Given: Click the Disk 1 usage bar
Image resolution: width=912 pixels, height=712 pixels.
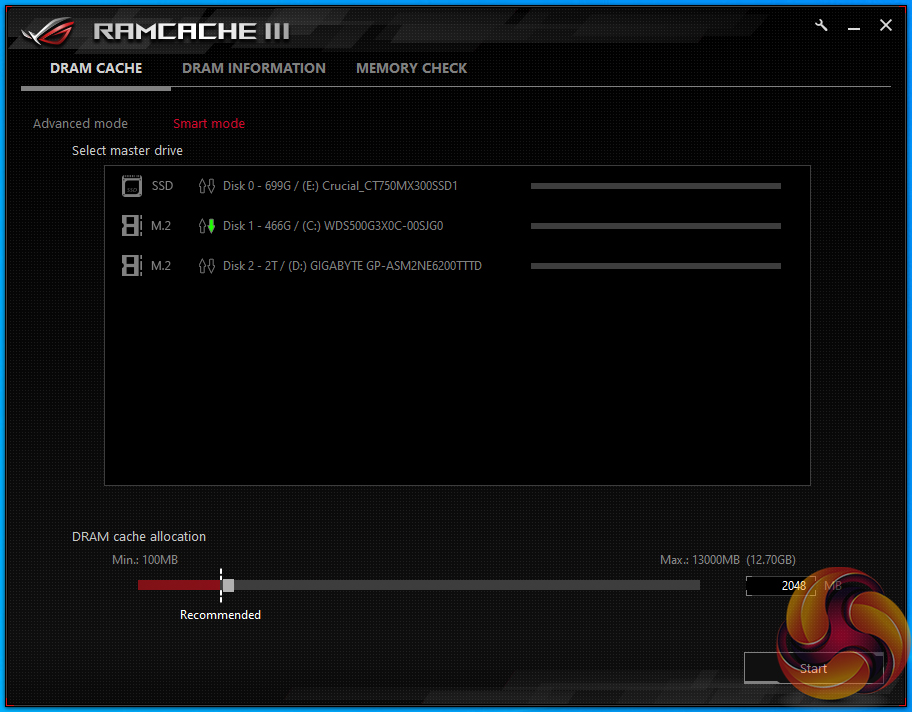Looking at the screenshot, I should click(x=656, y=226).
